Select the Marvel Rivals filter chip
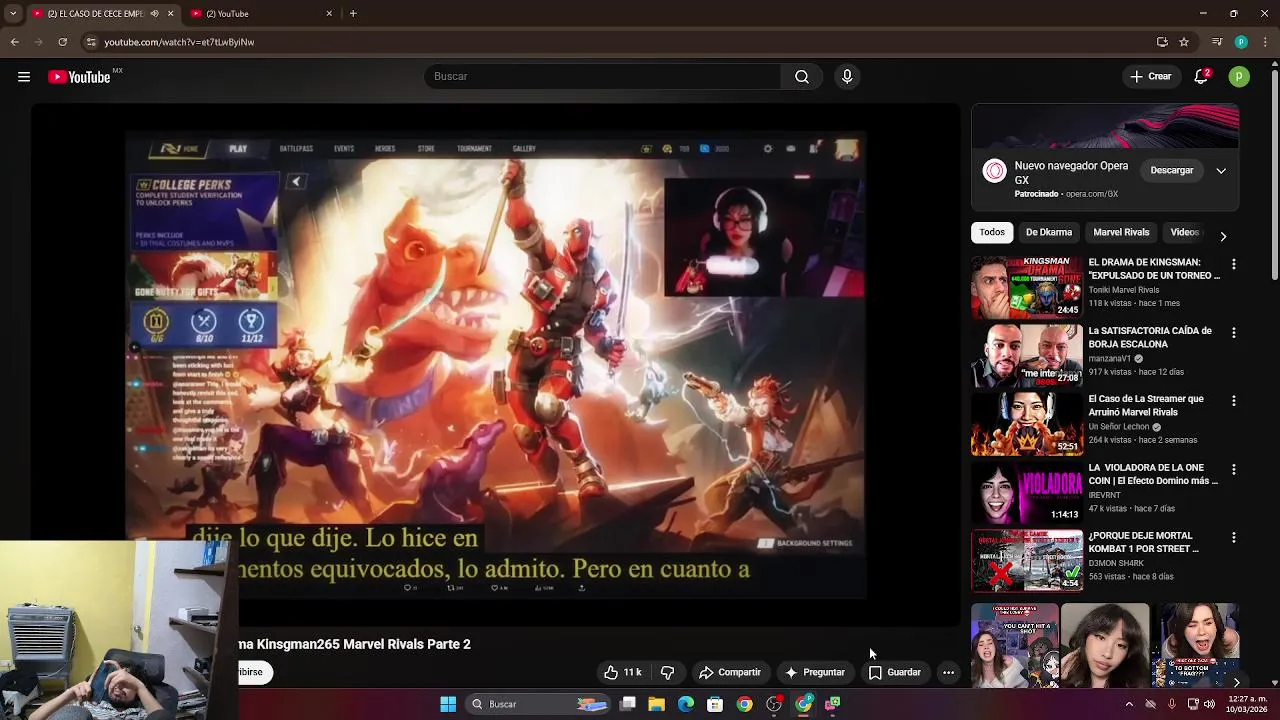 1121,232
